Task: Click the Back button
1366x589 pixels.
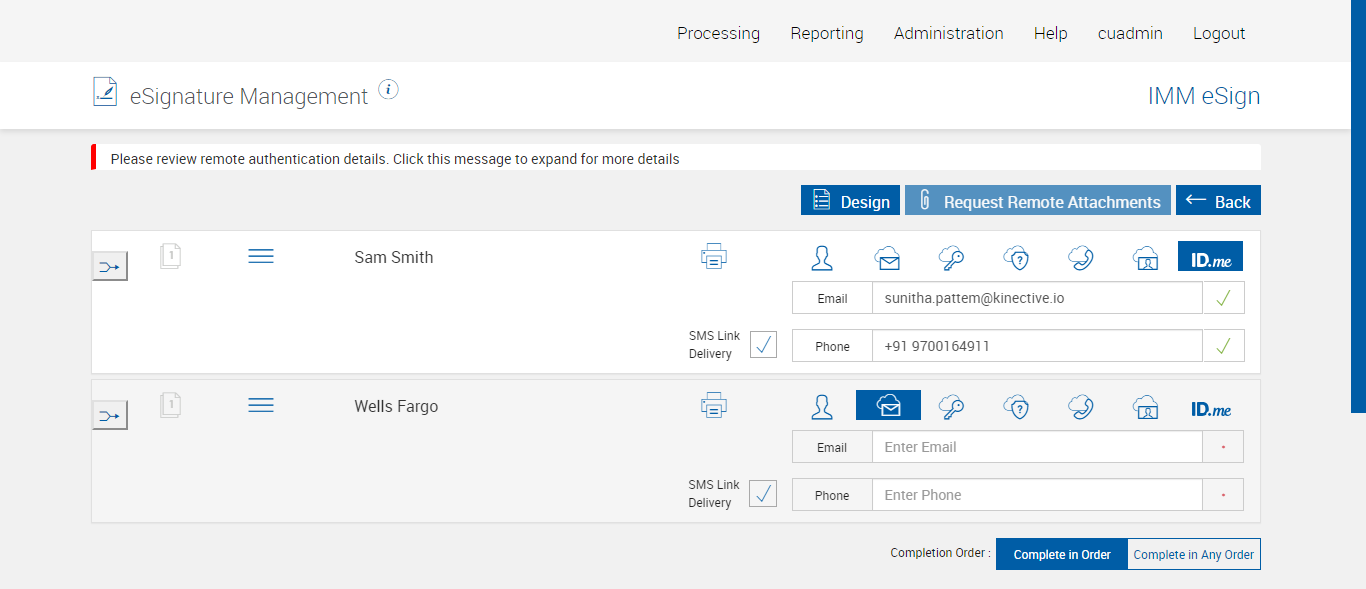Action: (x=1218, y=201)
